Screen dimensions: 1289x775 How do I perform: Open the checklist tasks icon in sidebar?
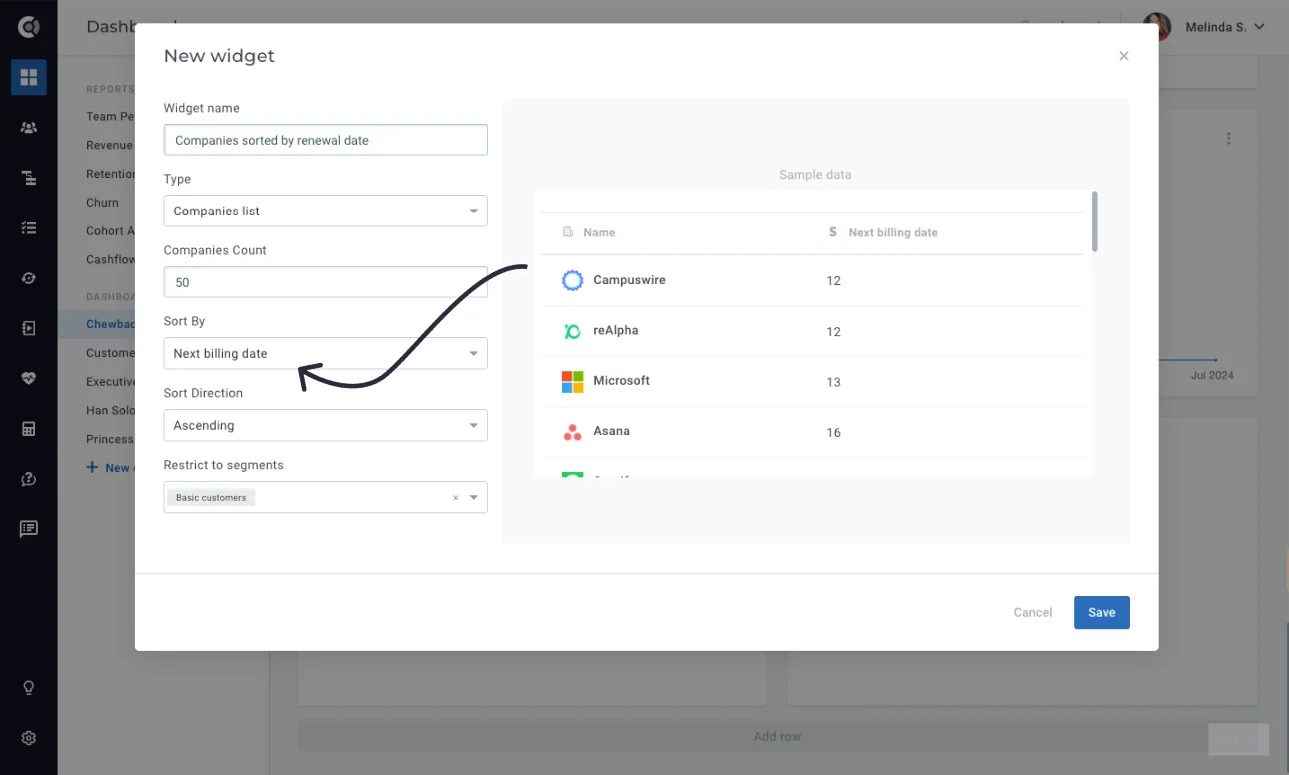pyautogui.click(x=28, y=228)
